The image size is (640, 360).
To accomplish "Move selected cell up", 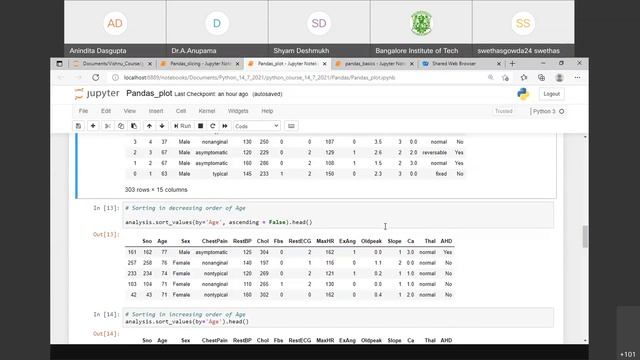I will [x=149, y=126].
